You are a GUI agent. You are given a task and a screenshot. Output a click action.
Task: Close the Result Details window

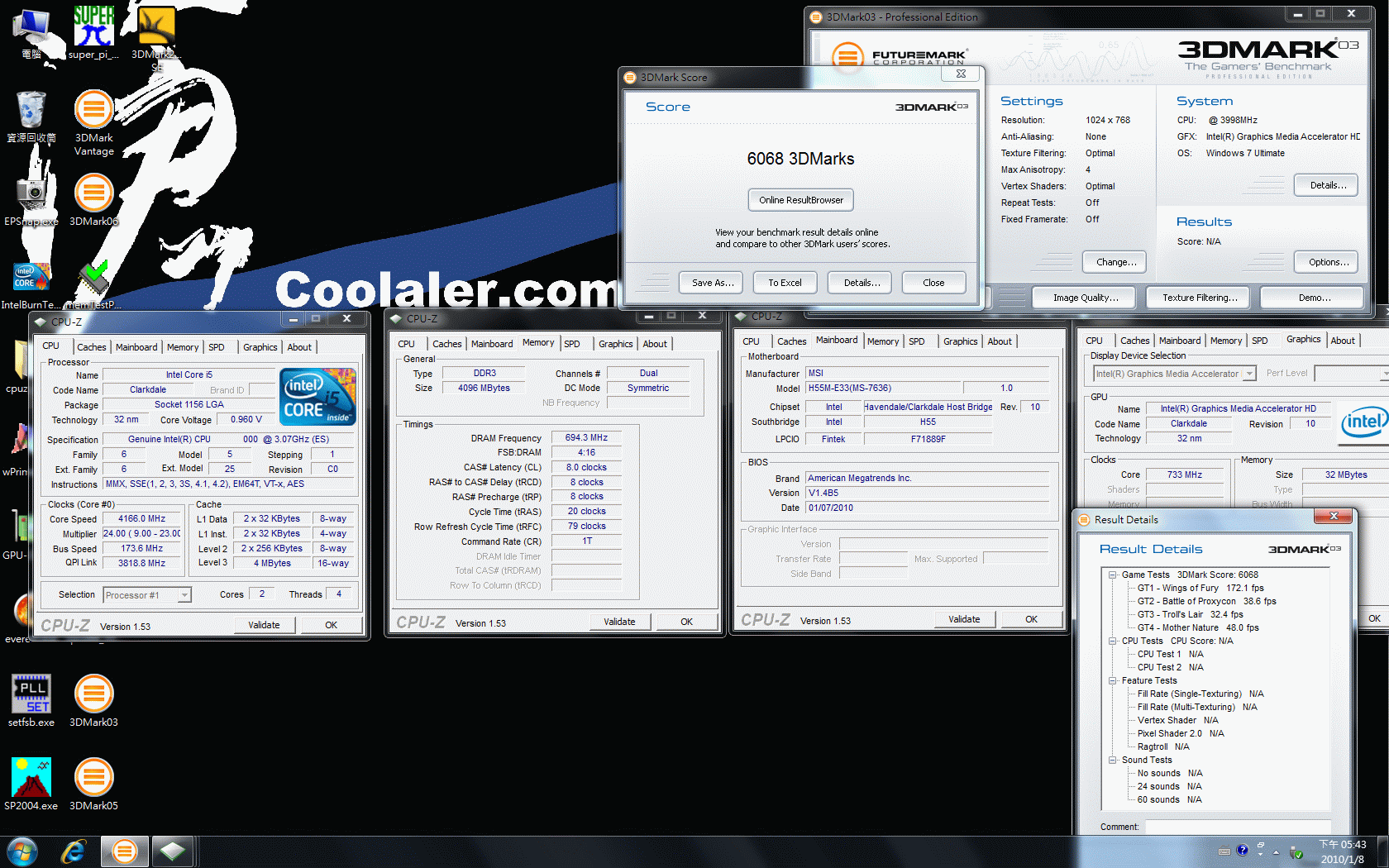click(x=1333, y=517)
